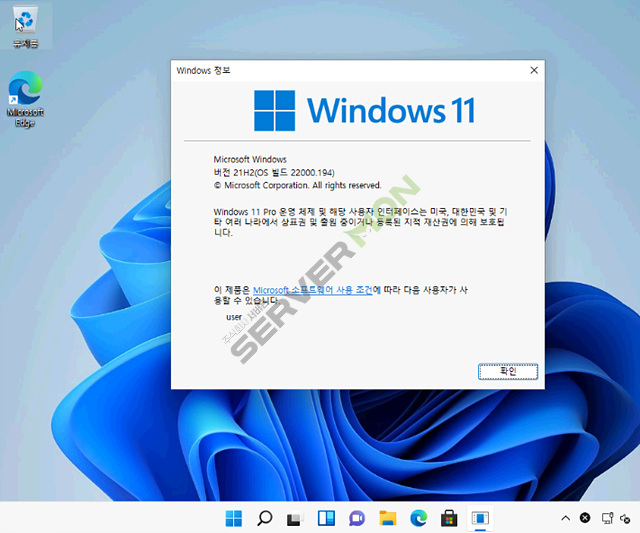Open Microsoft Store from the taskbar
Image resolution: width=640 pixels, height=533 pixels.
click(449, 518)
